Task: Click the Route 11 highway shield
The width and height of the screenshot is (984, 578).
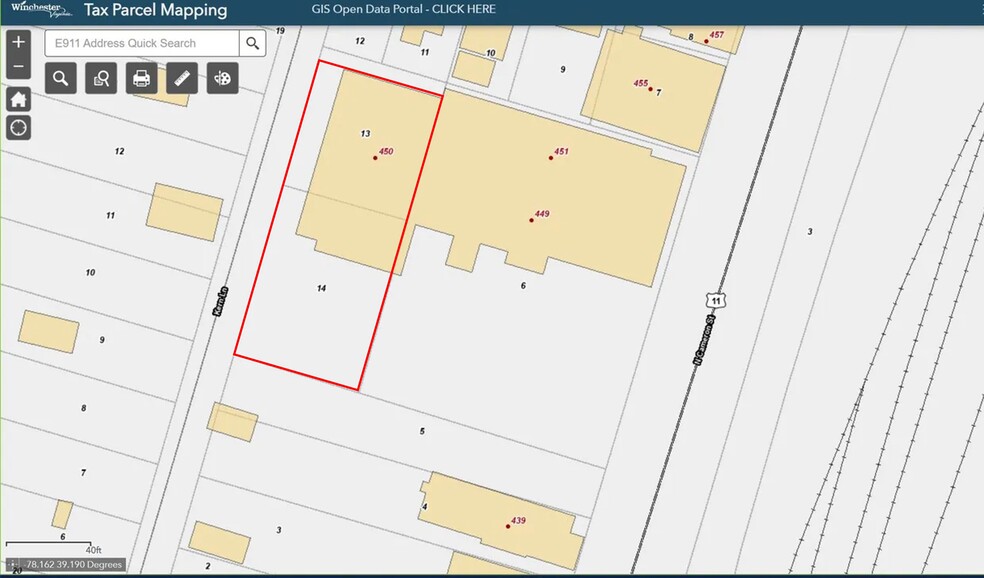Action: click(x=714, y=300)
